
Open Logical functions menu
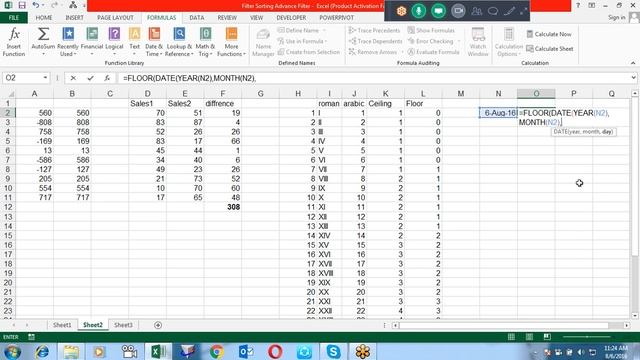(x=114, y=42)
